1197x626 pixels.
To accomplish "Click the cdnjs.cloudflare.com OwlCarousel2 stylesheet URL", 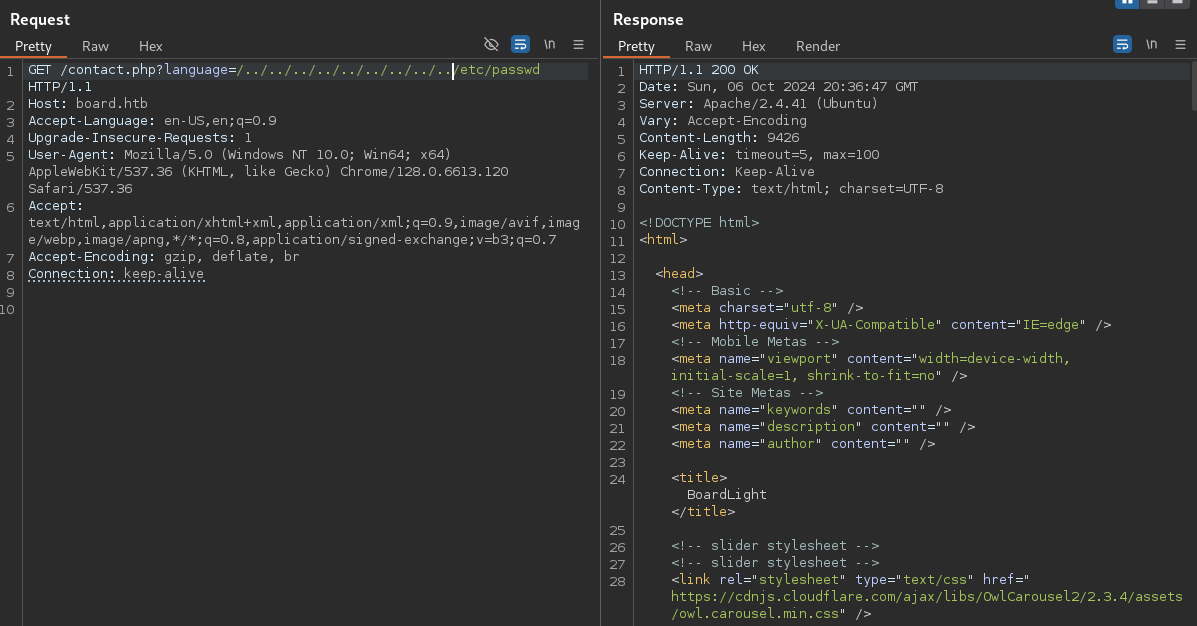I will pyautogui.click(x=927, y=605).
